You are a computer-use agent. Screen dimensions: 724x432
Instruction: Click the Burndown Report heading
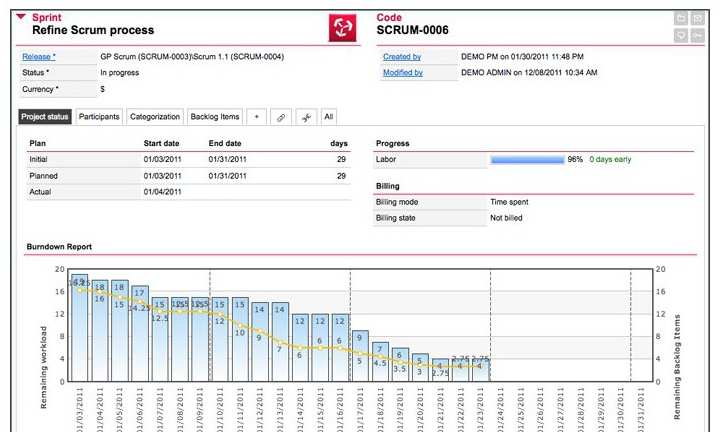click(x=59, y=247)
